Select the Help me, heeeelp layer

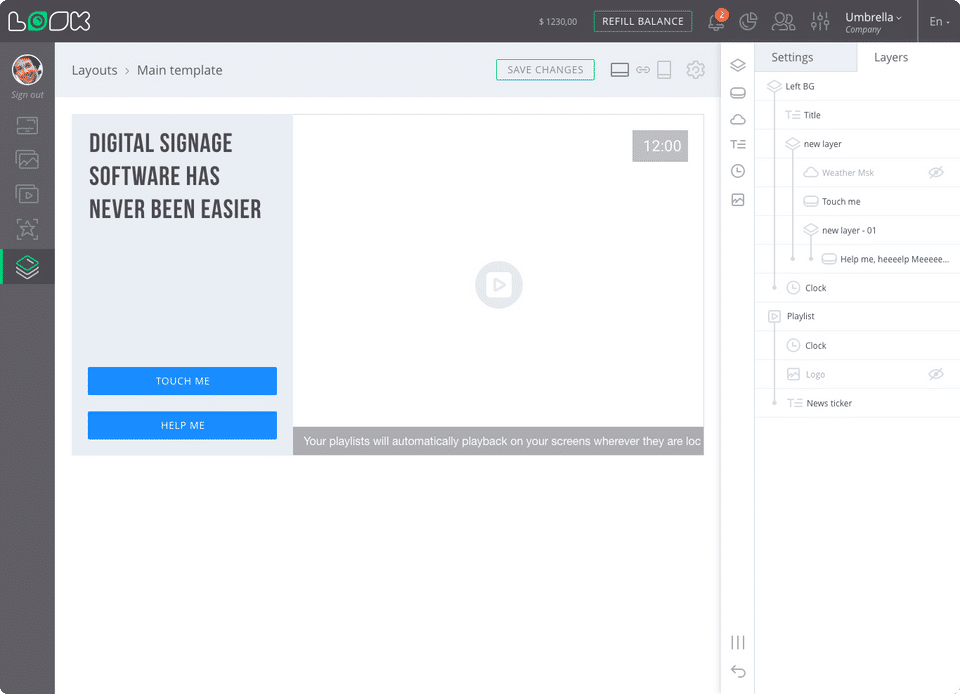(857, 259)
